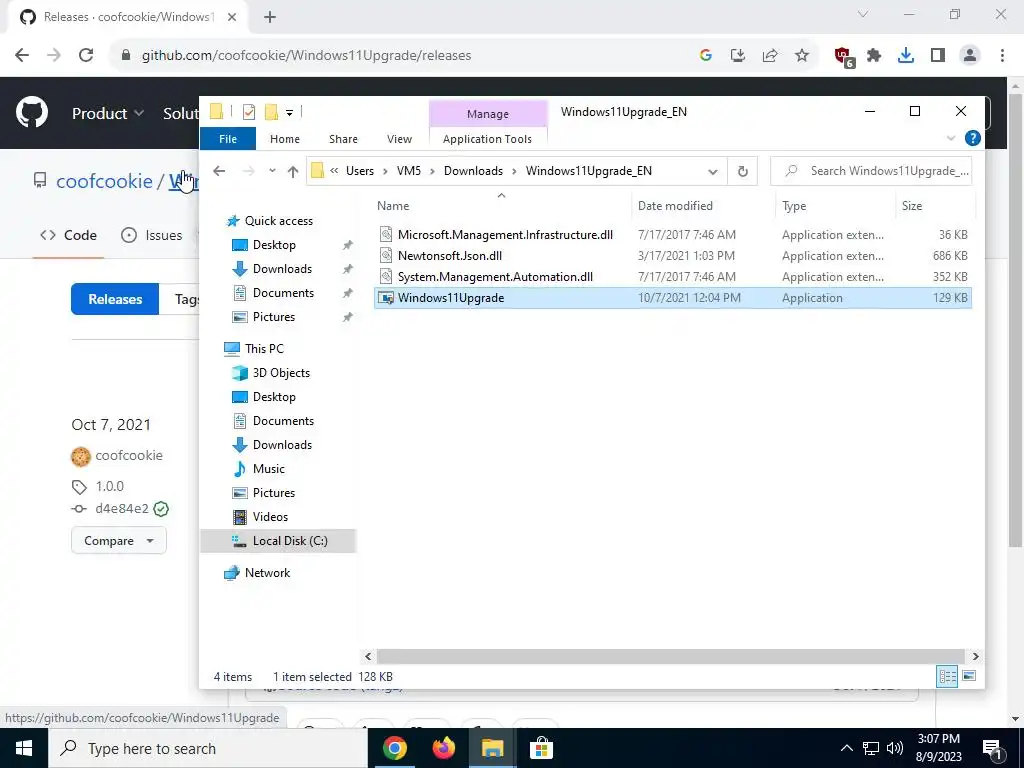Open commit d4e84e2 link
Screen dimensions: 1024x768
[121, 508]
